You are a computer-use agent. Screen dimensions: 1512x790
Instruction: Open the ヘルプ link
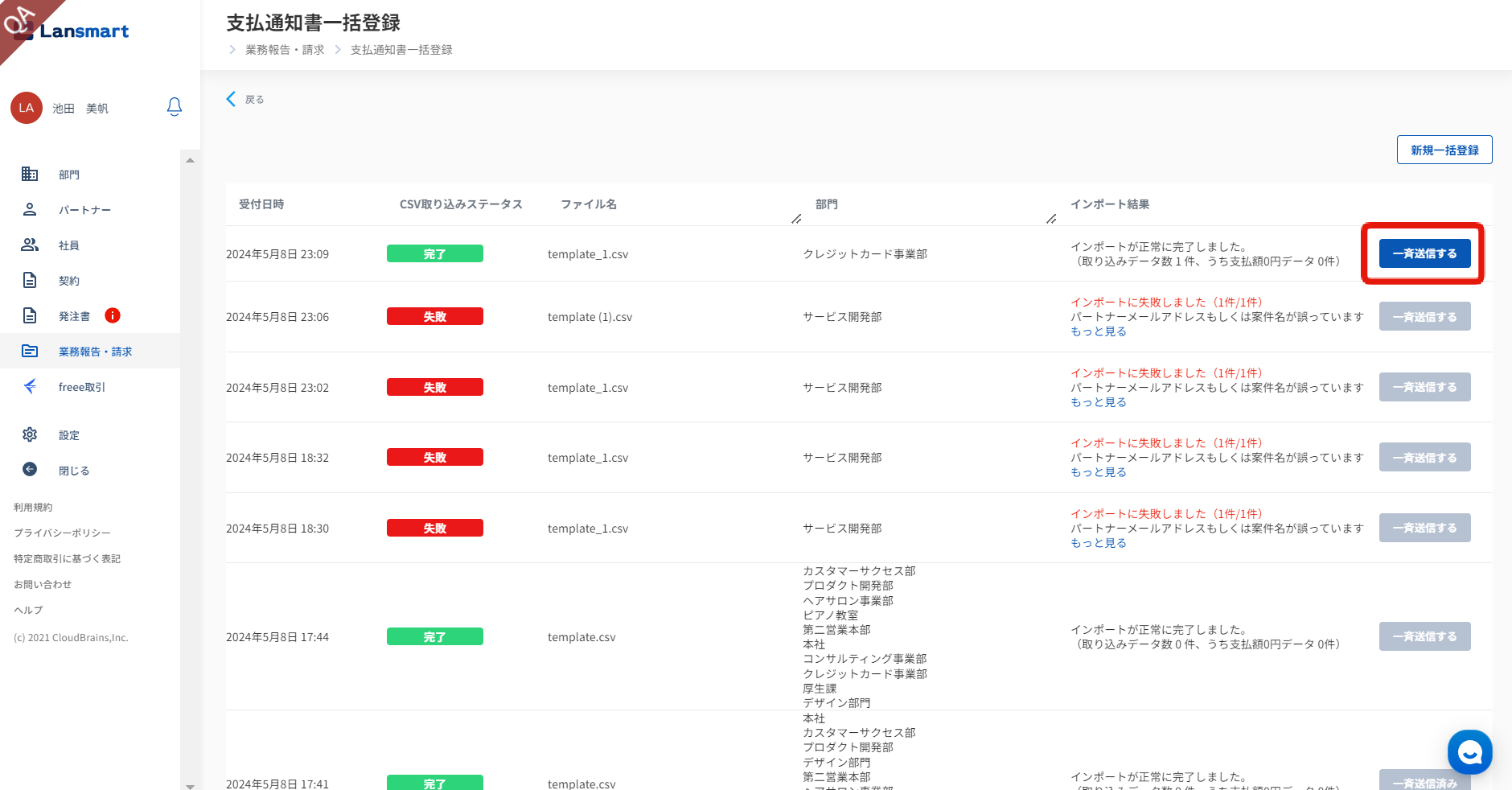[x=28, y=611]
